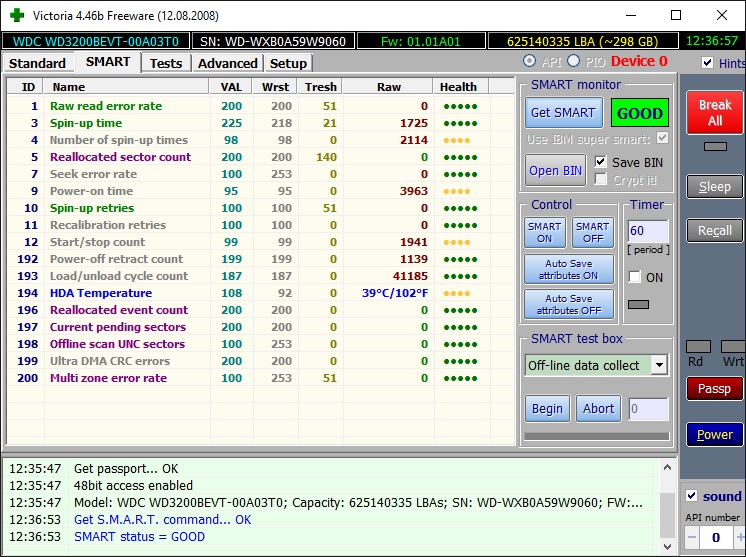This screenshot has height=557, width=746.
Task: Abort the SMART test
Action: 598,409
